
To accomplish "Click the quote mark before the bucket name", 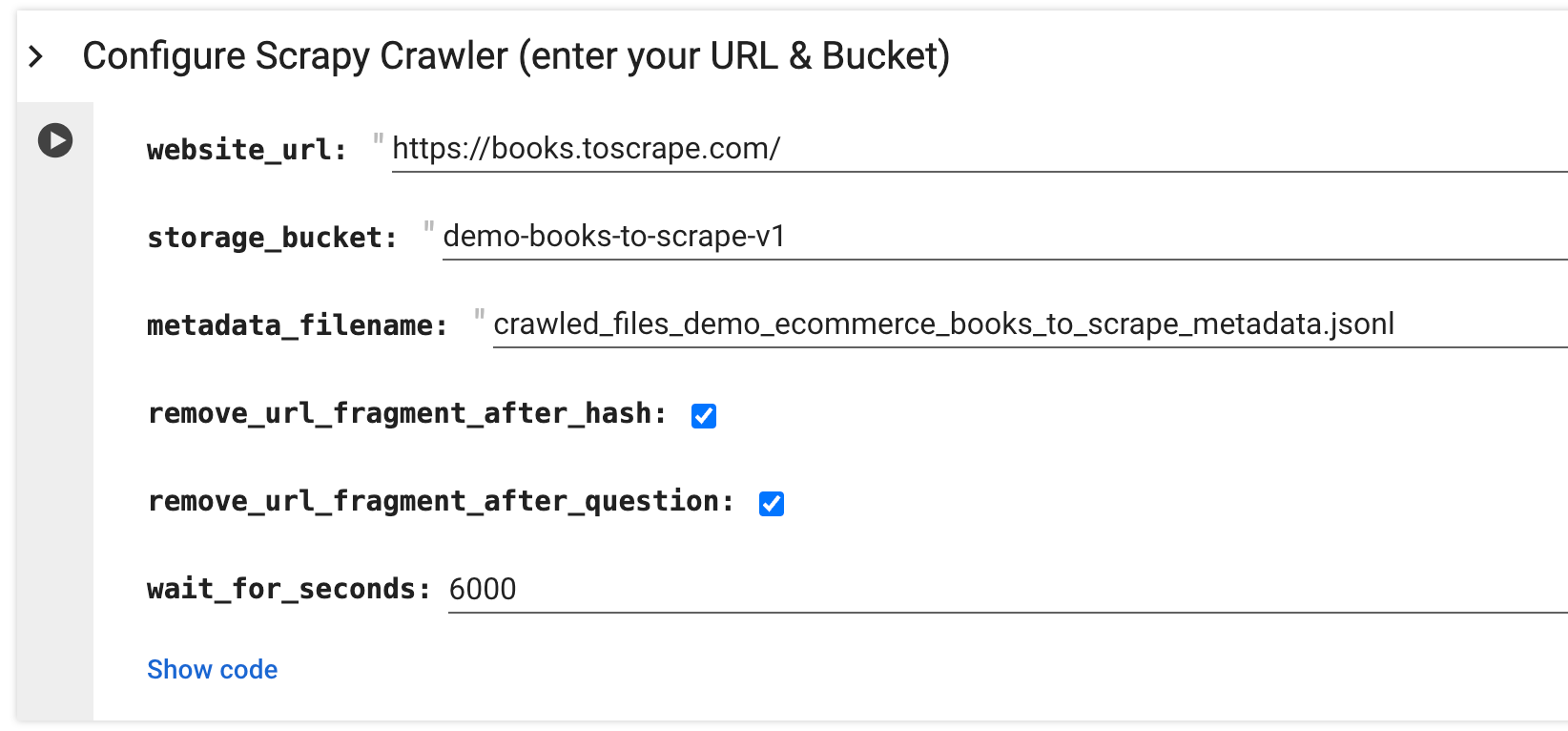I will (x=429, y=229).
